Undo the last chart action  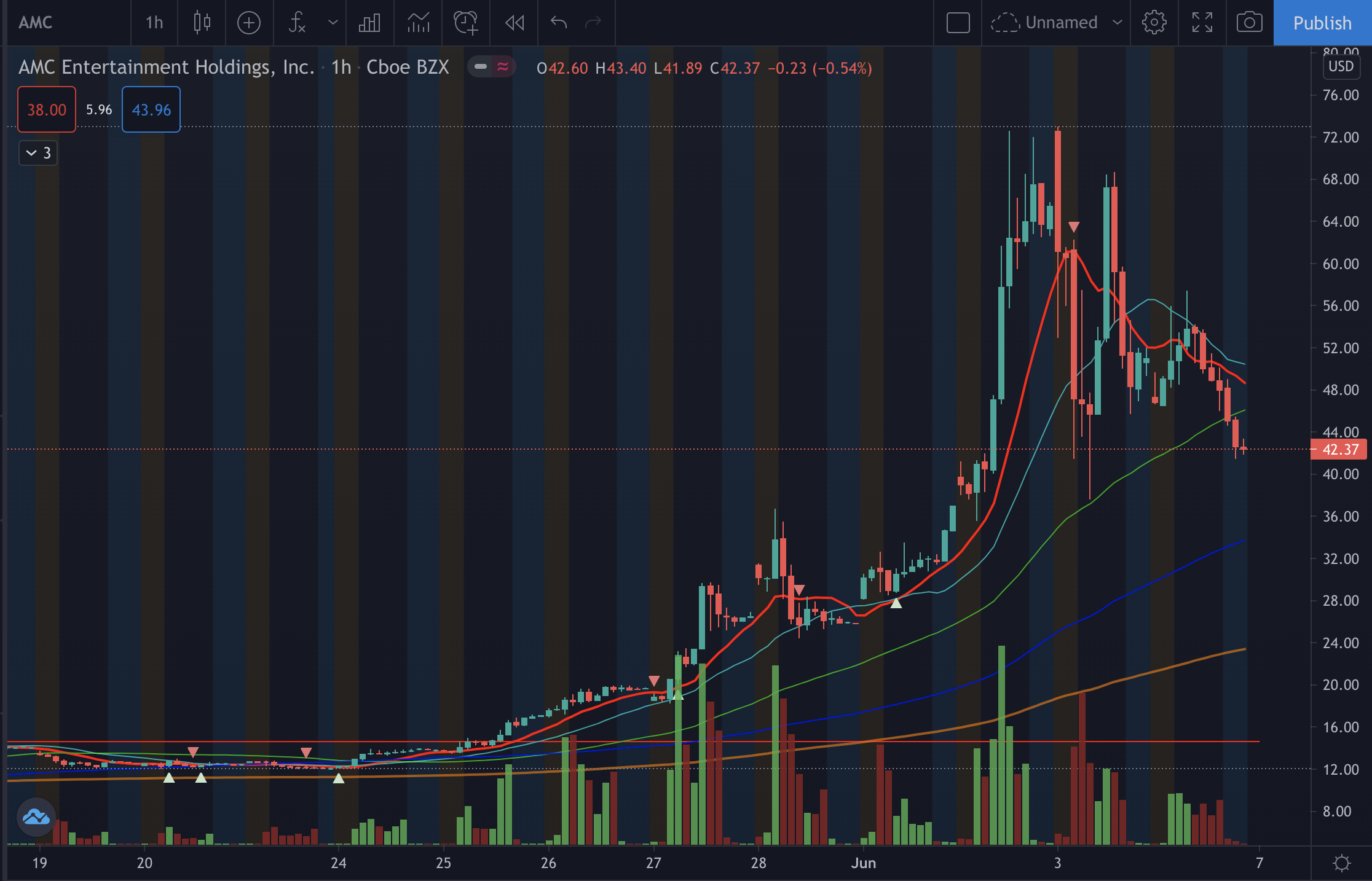558,23
